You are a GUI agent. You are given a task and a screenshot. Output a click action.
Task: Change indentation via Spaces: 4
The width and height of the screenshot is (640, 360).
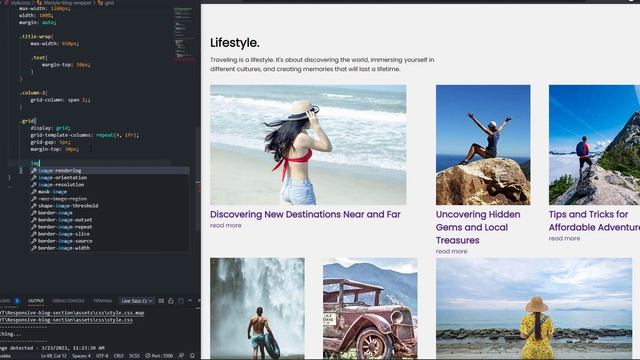tap(82, 356)
